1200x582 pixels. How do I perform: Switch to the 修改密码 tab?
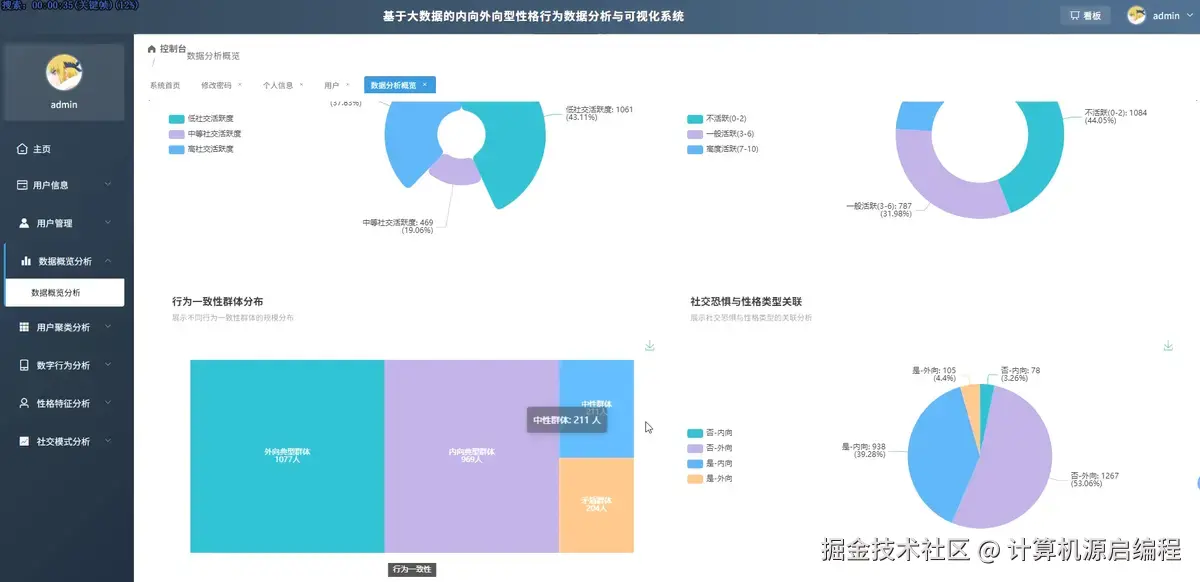215,85
